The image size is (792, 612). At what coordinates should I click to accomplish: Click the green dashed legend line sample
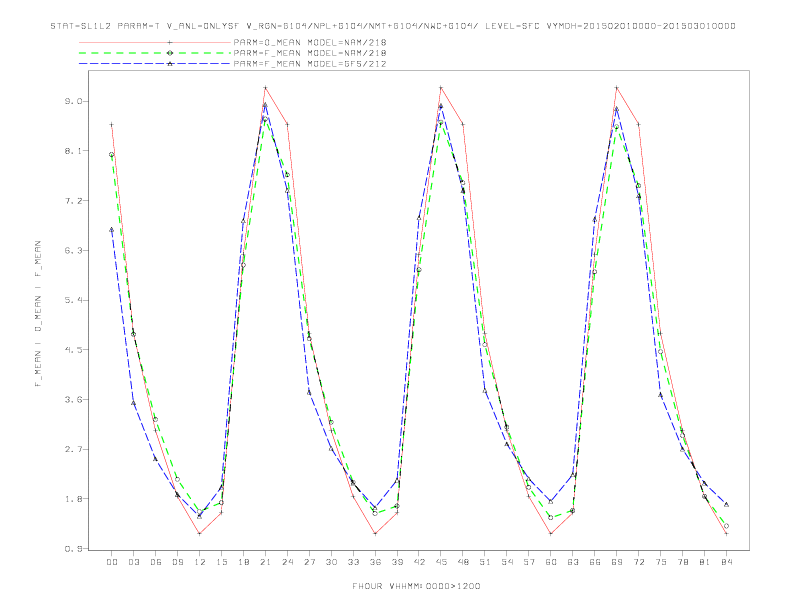pyautogui.click(x=155, y=53)
